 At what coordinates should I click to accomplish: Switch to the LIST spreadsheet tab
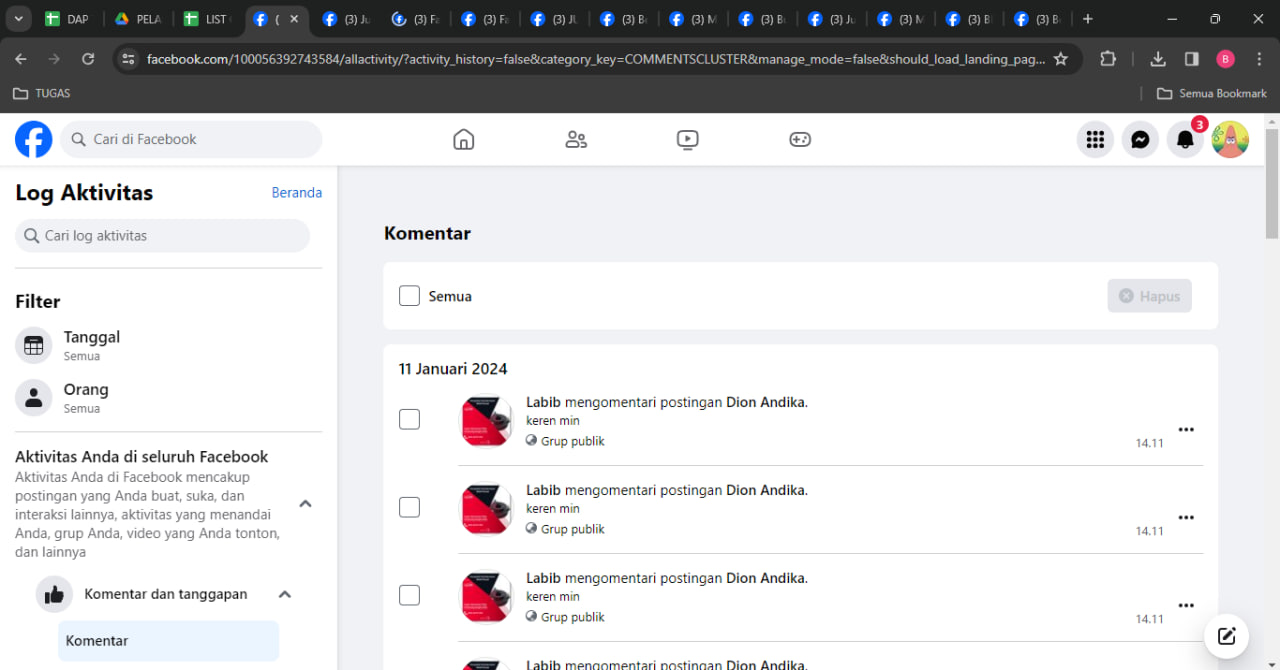coord(207,19)
